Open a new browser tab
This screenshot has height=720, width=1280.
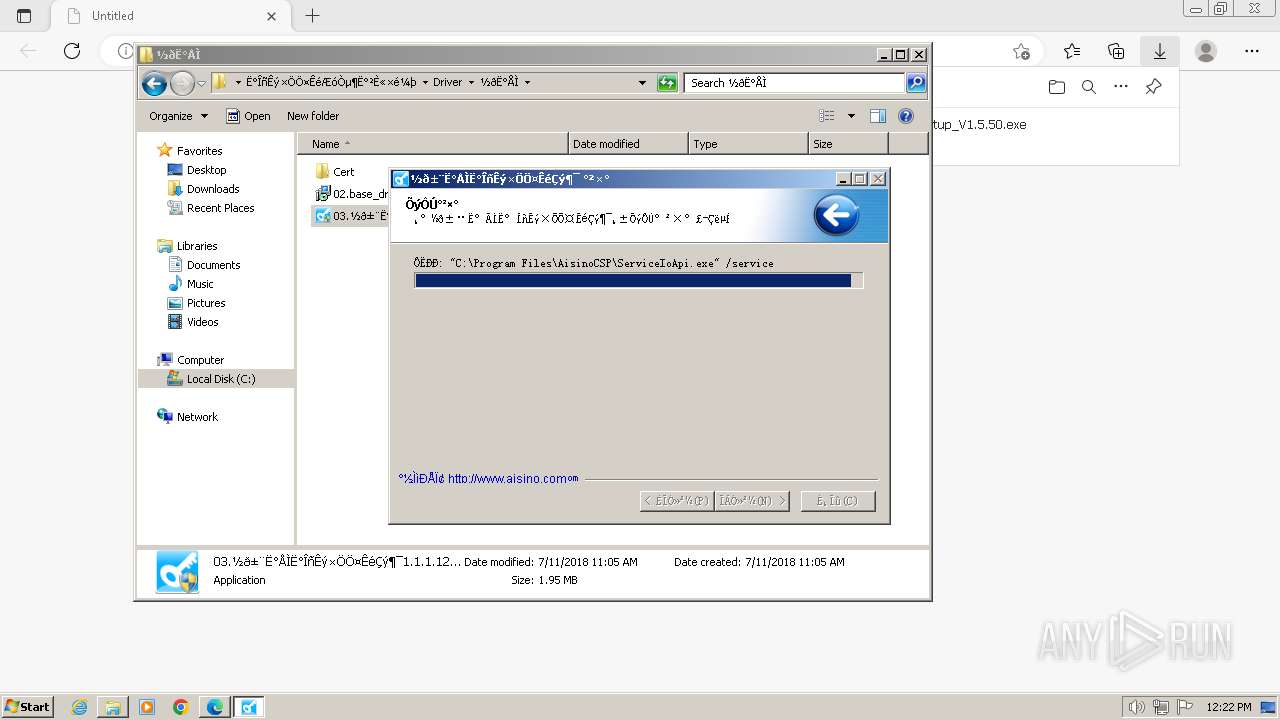[313, 16]
